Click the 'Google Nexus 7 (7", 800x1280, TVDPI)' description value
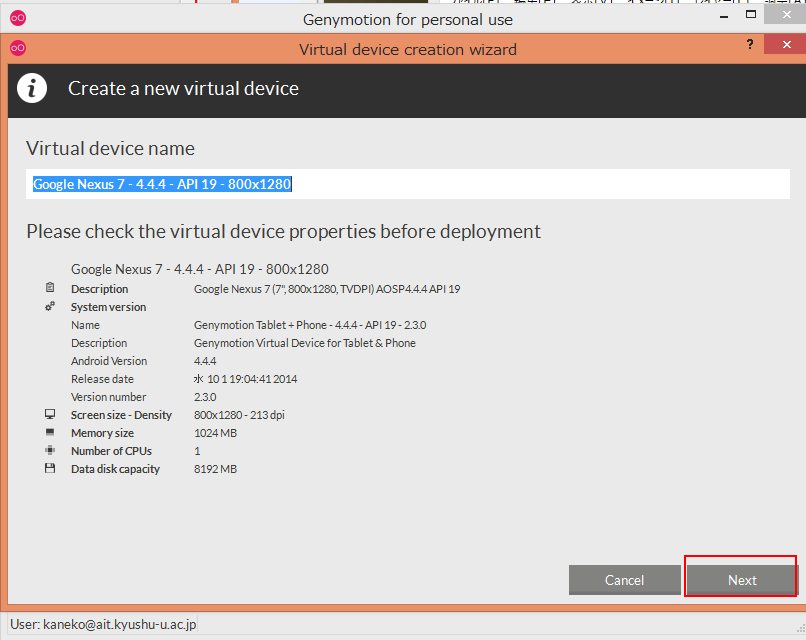This screenshot has width=806, height=640. pyautogui.click(x=327, y=289)
